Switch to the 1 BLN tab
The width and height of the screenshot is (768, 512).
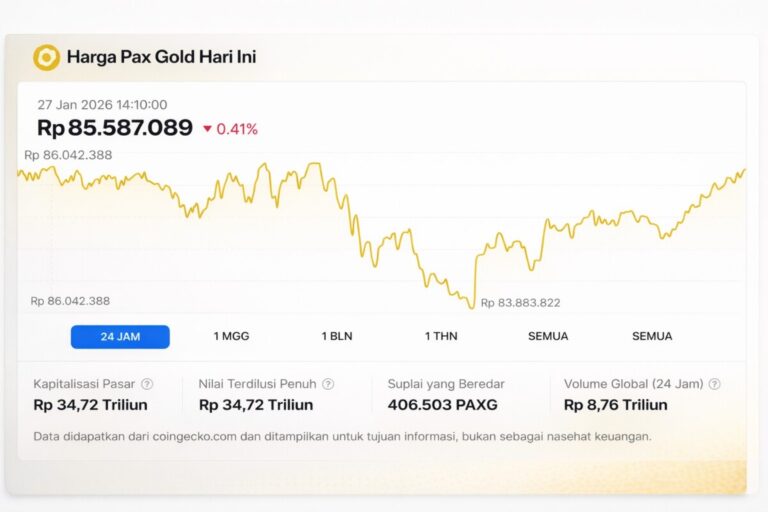click(337, 337)
